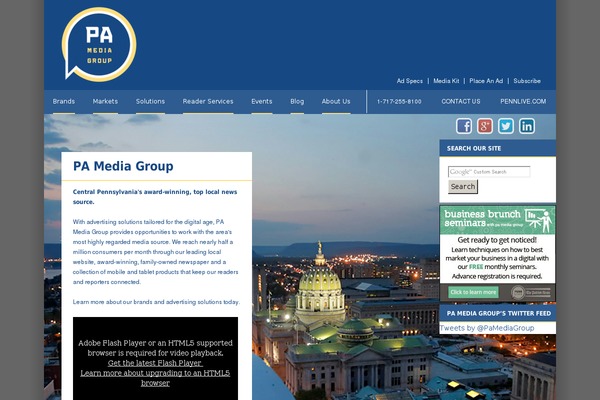Open the CONTACT US link
The width and height of the screenshot is (600, 400).
[461, 101]
